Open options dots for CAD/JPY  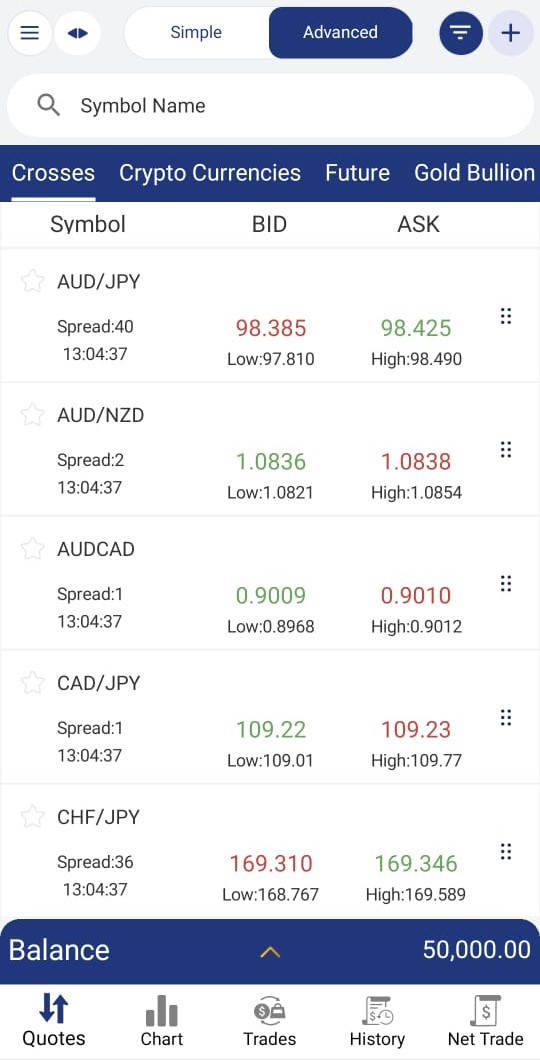pos(506,717)
